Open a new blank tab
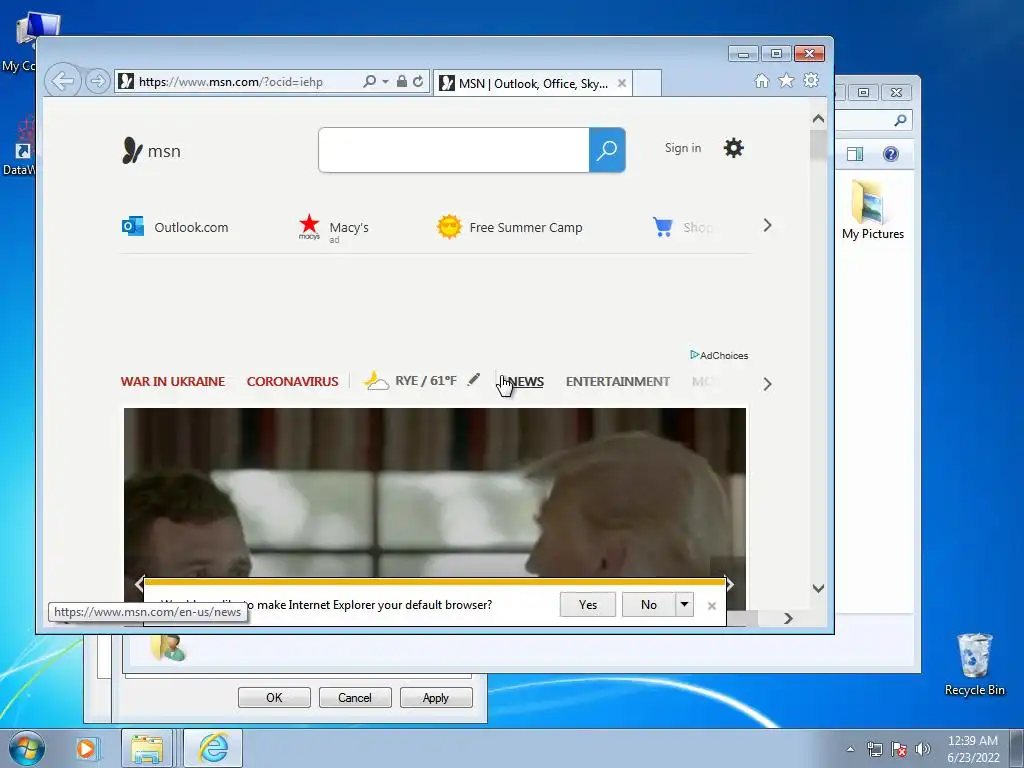 coord(647,84)
